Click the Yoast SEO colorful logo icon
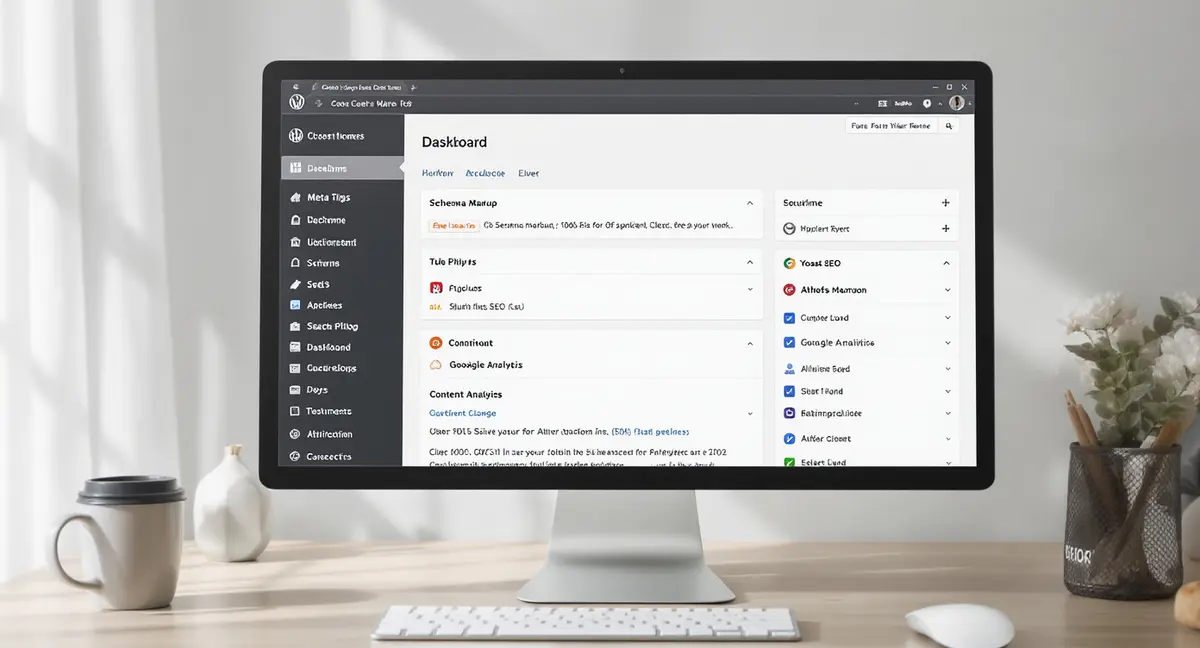Screen dimensions: 1200x648 pyautogui.click(x=789, y=263)
